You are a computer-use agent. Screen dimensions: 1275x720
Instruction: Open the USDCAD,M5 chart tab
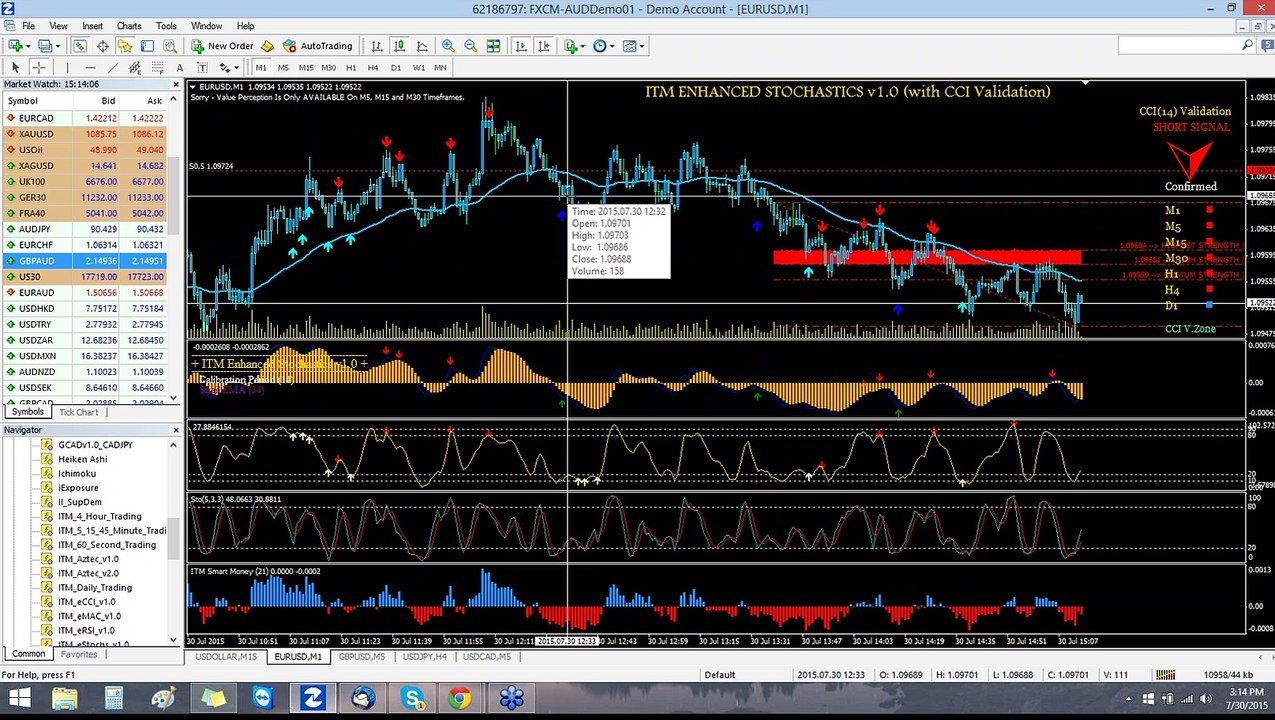pyautogui.click(x=486, y=657)
